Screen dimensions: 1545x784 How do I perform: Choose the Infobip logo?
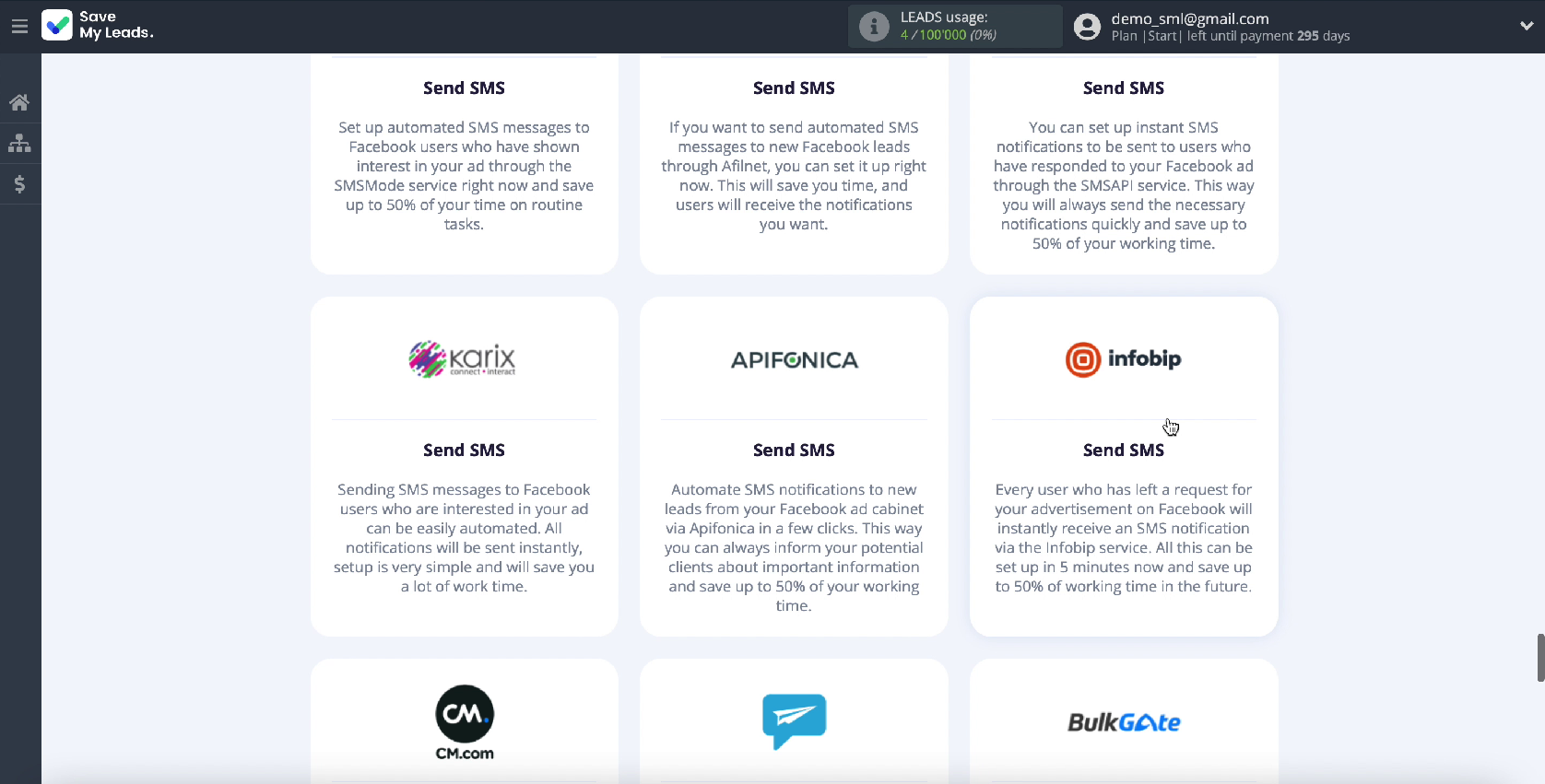pos(1123,359)
